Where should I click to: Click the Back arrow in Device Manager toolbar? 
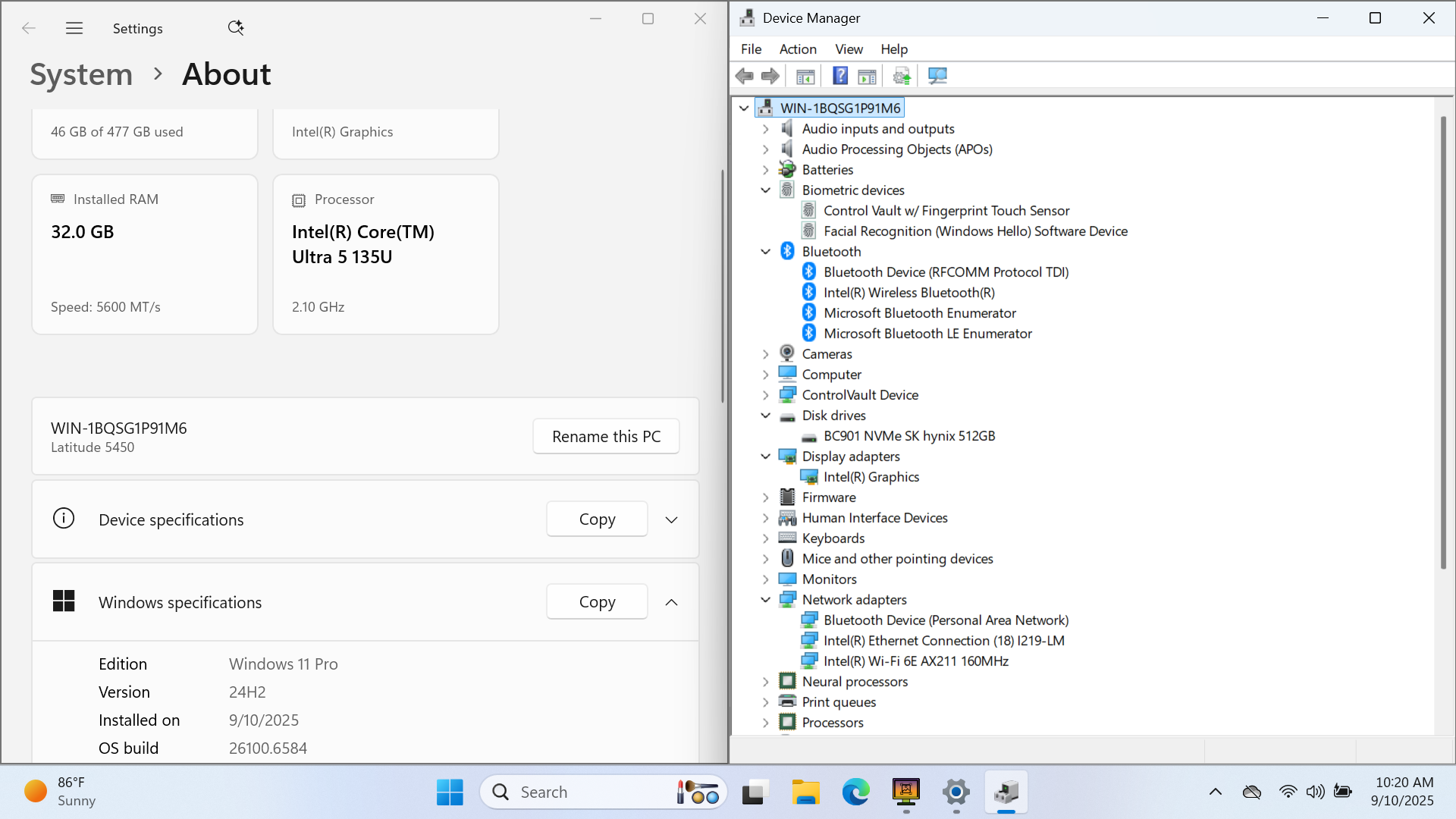click(745, 76)
